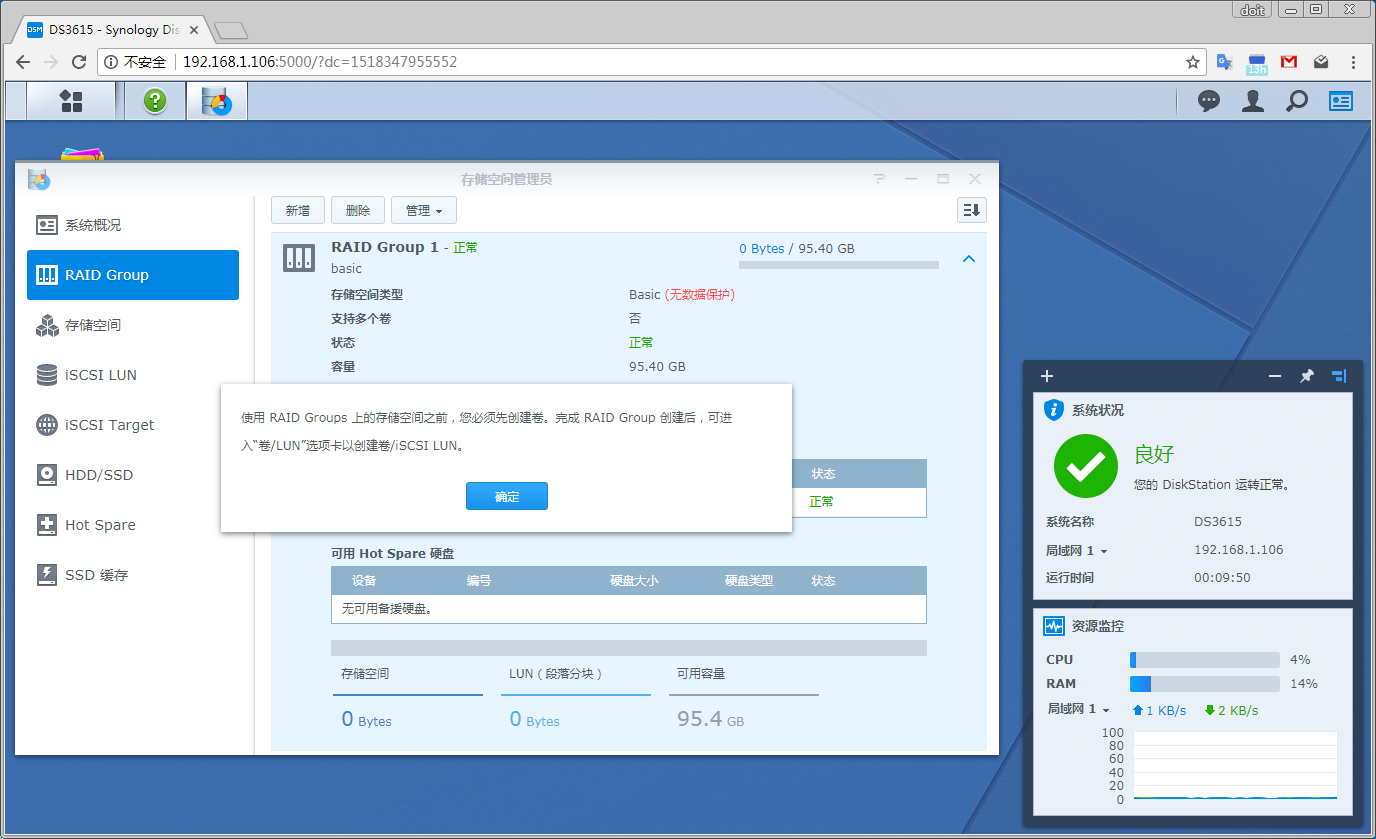Collapse the RAID Group 1 details chevron
Screen dimensions: 1376x839
pyautogui.click(x=968, y=259)
